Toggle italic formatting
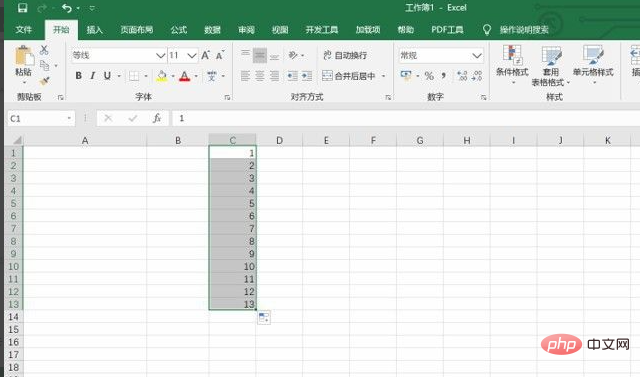 point(93,75)
